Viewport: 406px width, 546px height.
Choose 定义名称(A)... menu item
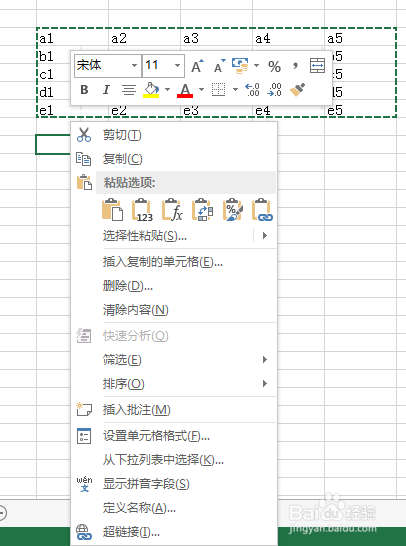pyautogui.click(x=173, y=508)
